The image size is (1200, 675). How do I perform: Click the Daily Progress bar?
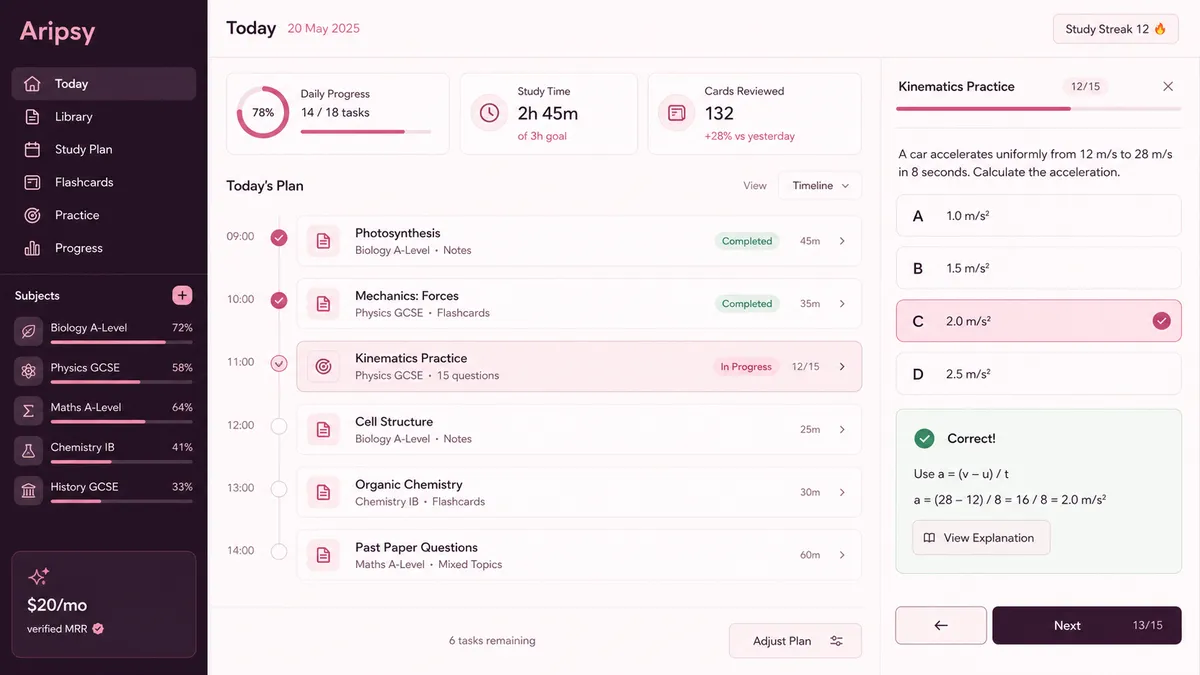pyautogui.click(x=366, y=131)
